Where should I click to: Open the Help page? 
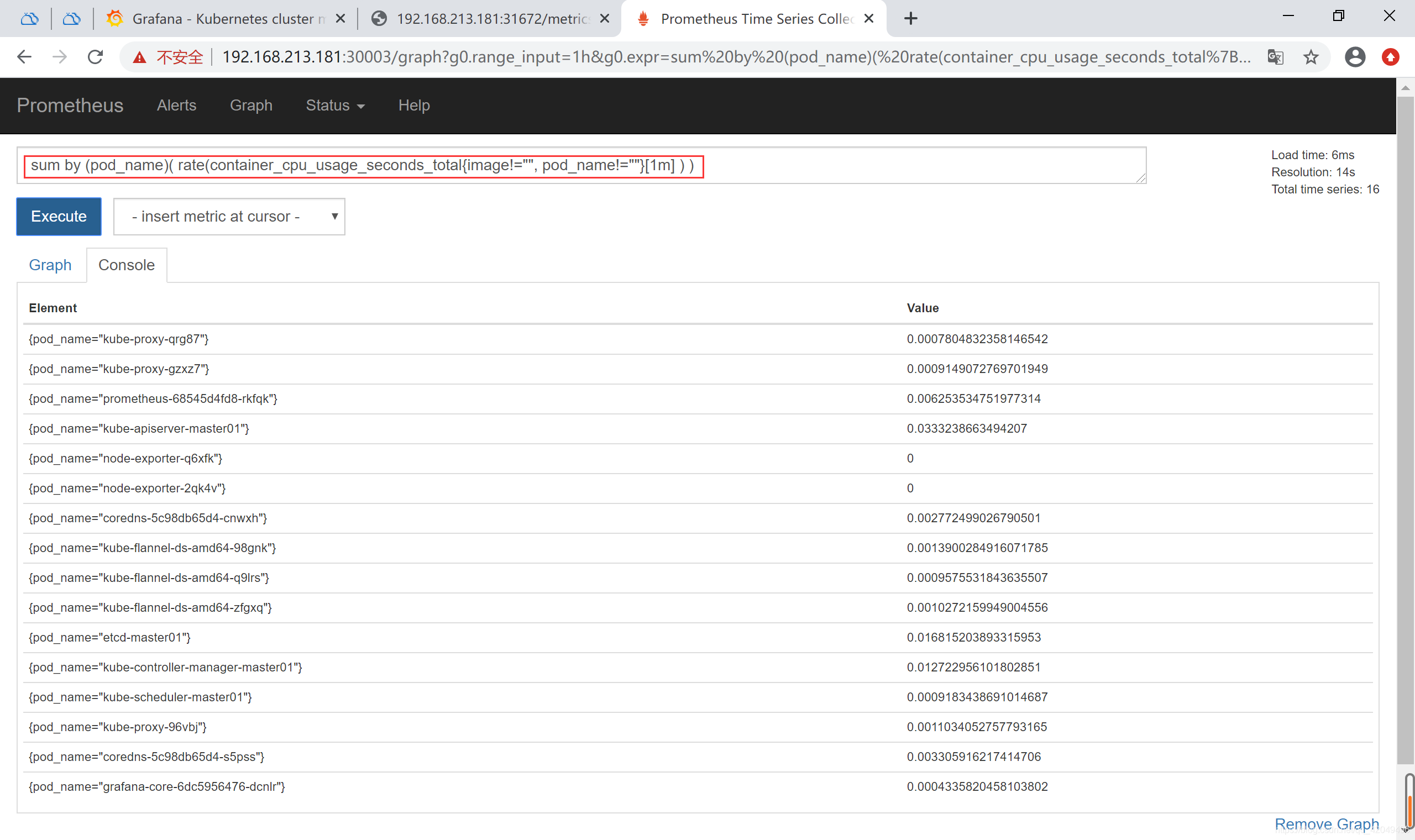pyautogui.click(x=414, y=106)
